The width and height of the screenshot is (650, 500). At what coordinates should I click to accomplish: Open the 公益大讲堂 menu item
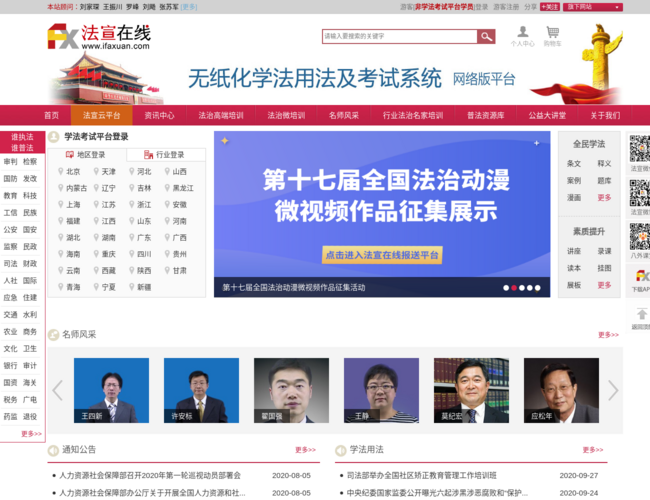(547, 115)
